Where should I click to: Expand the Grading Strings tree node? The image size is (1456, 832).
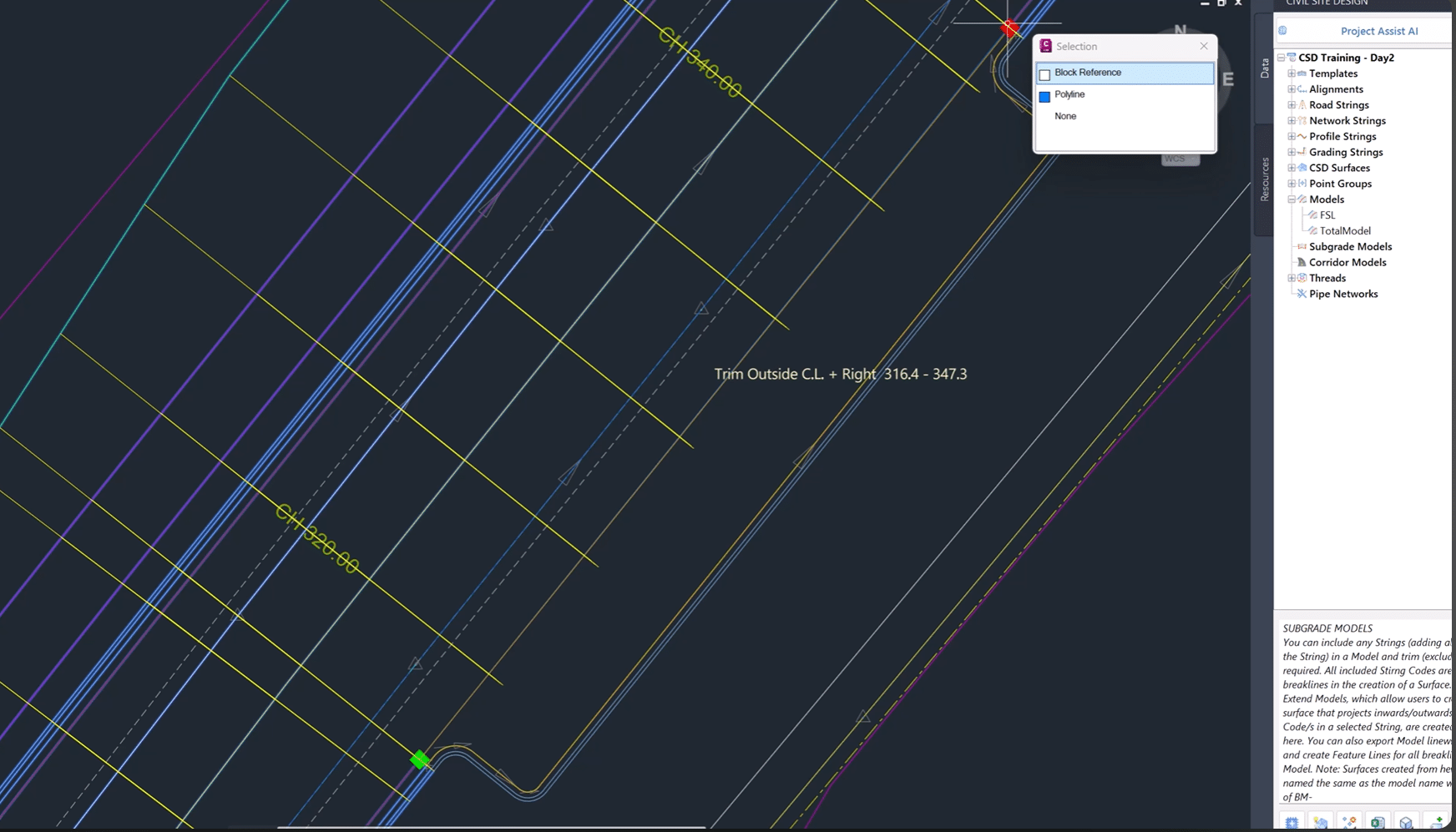click(x=1292, y=153)
